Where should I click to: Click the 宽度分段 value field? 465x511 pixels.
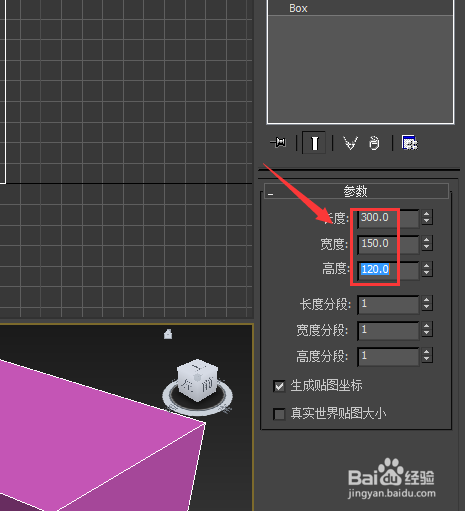pyautogui.click(x=388, y=330)
